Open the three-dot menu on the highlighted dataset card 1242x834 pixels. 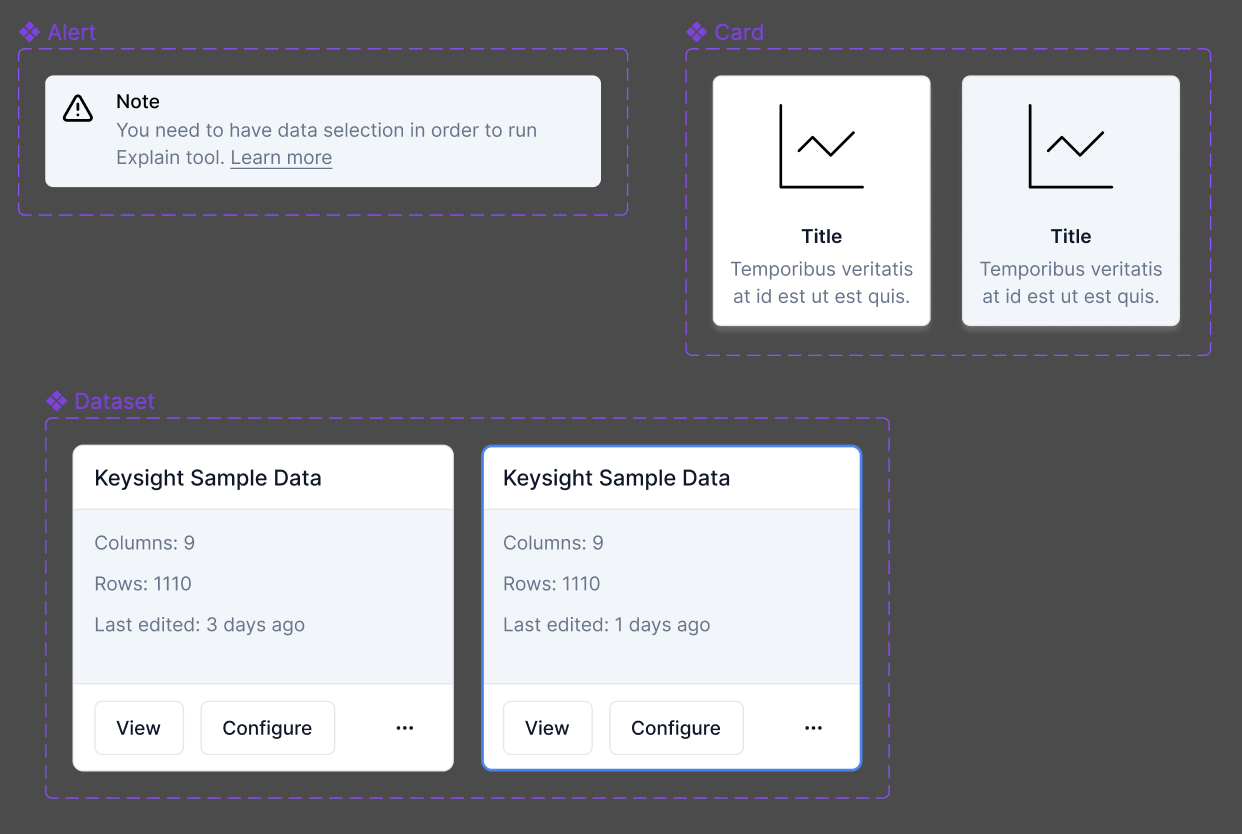click(814, 728)
